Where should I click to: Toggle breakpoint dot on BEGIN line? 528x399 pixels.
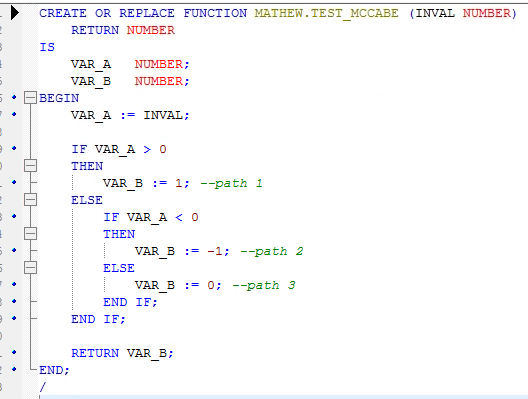click(x=14, y=97)
